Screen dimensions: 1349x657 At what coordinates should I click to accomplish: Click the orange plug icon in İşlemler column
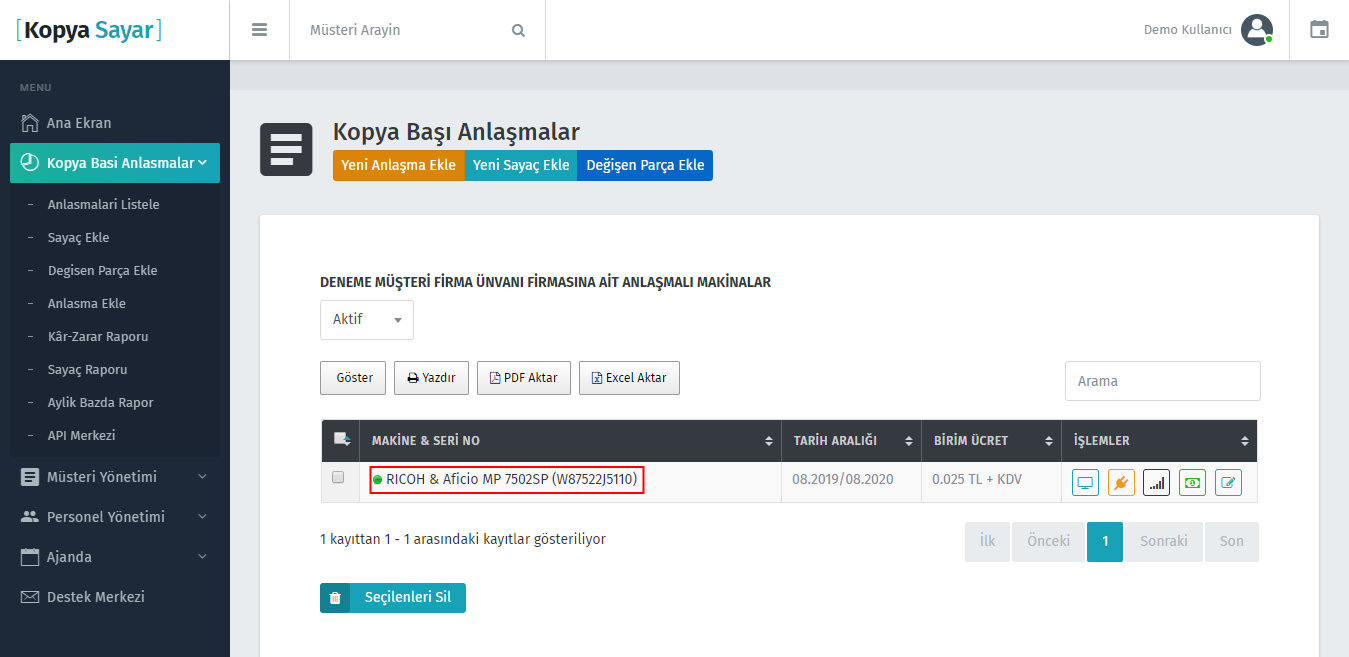1121,482
